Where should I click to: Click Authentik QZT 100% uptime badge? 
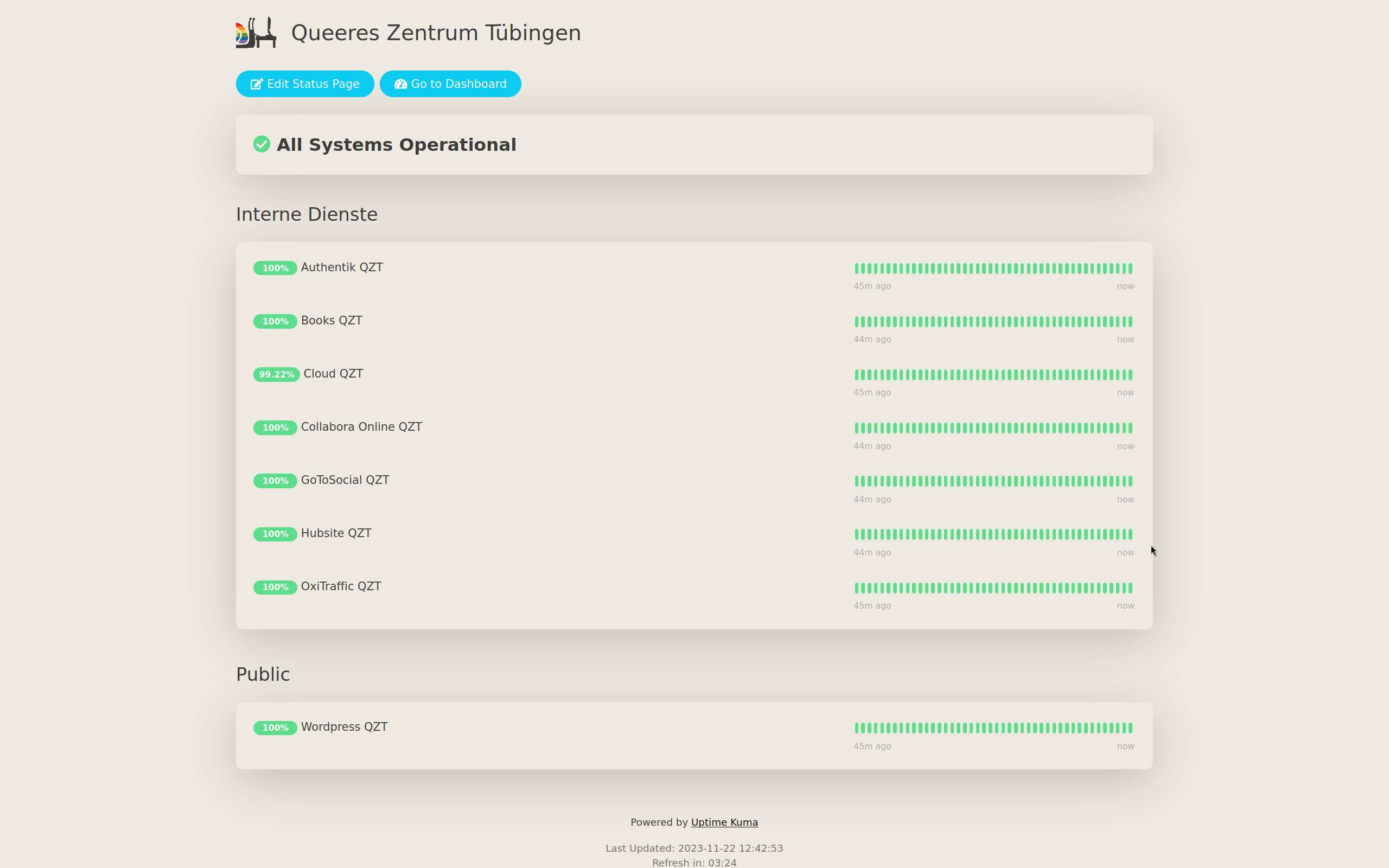pyautogui.click(x=275, y=268)
